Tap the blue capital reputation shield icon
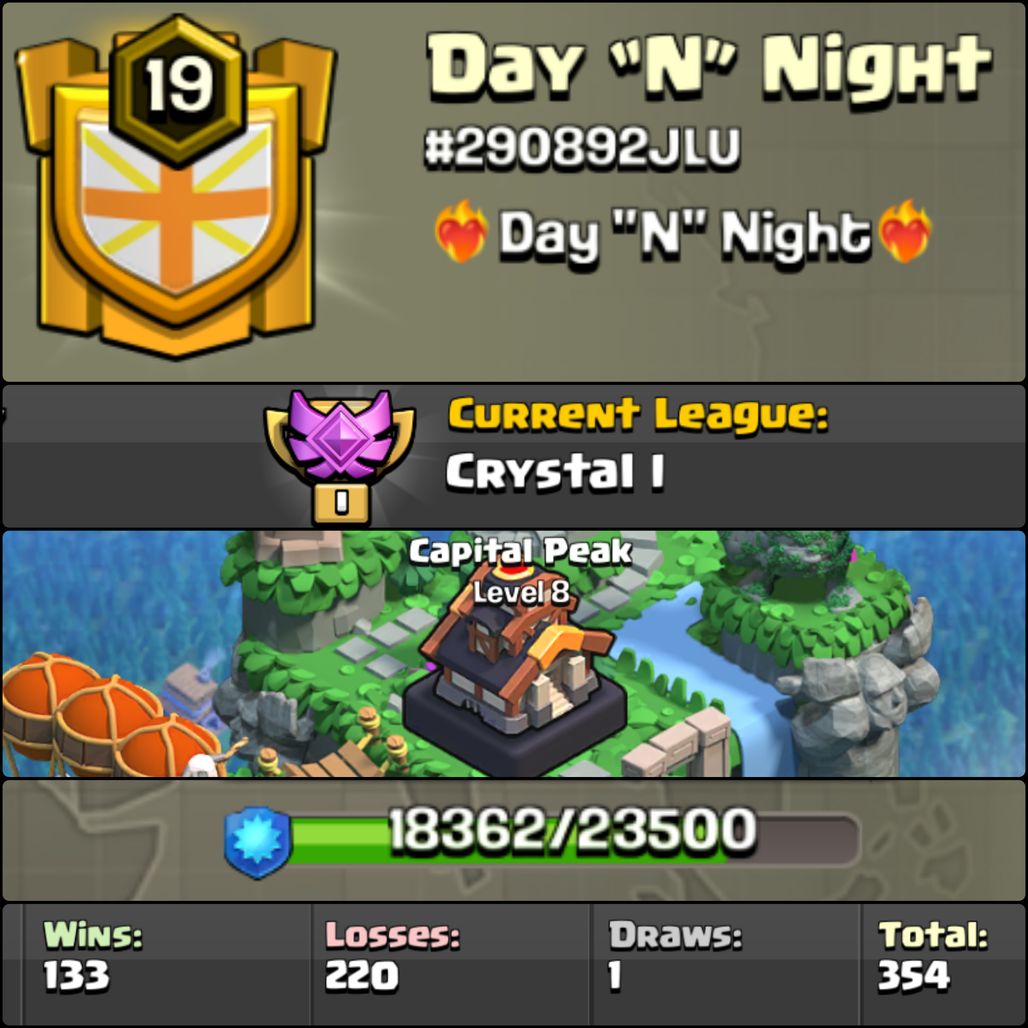Screen dimensions: 1028x1028 point(258,842)
